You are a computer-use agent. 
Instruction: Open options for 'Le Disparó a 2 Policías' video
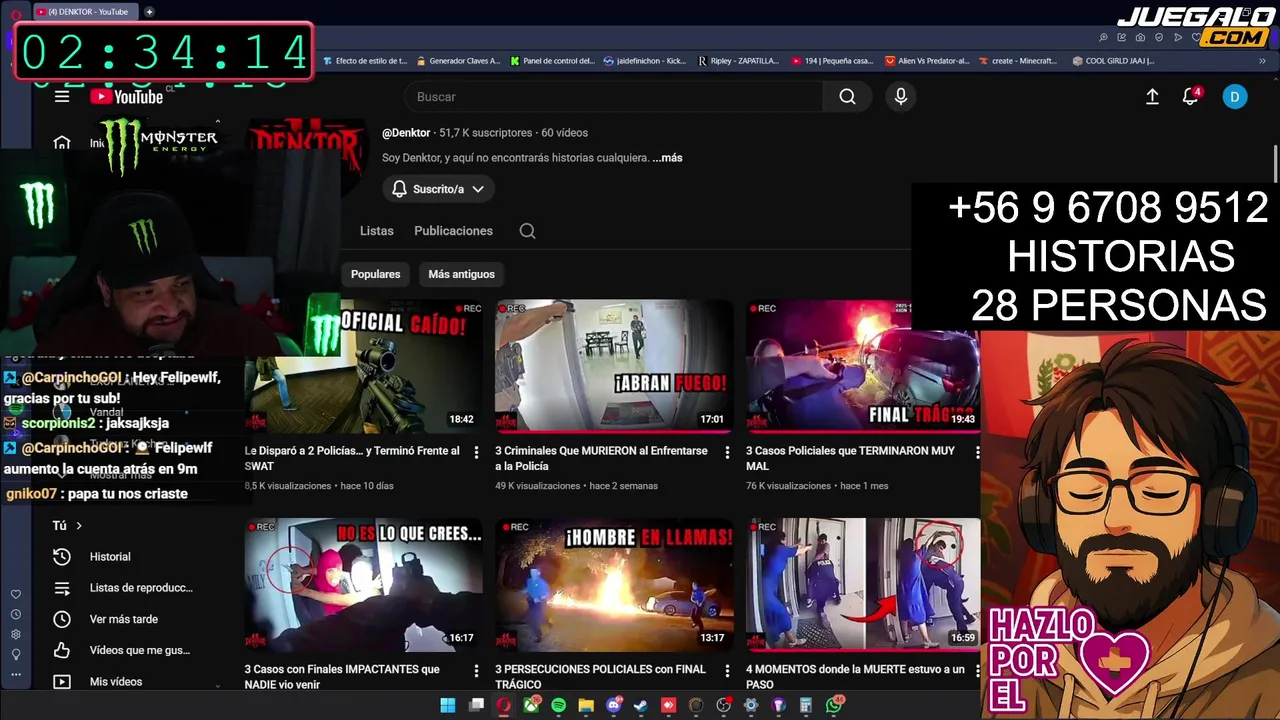coord(476,453)
